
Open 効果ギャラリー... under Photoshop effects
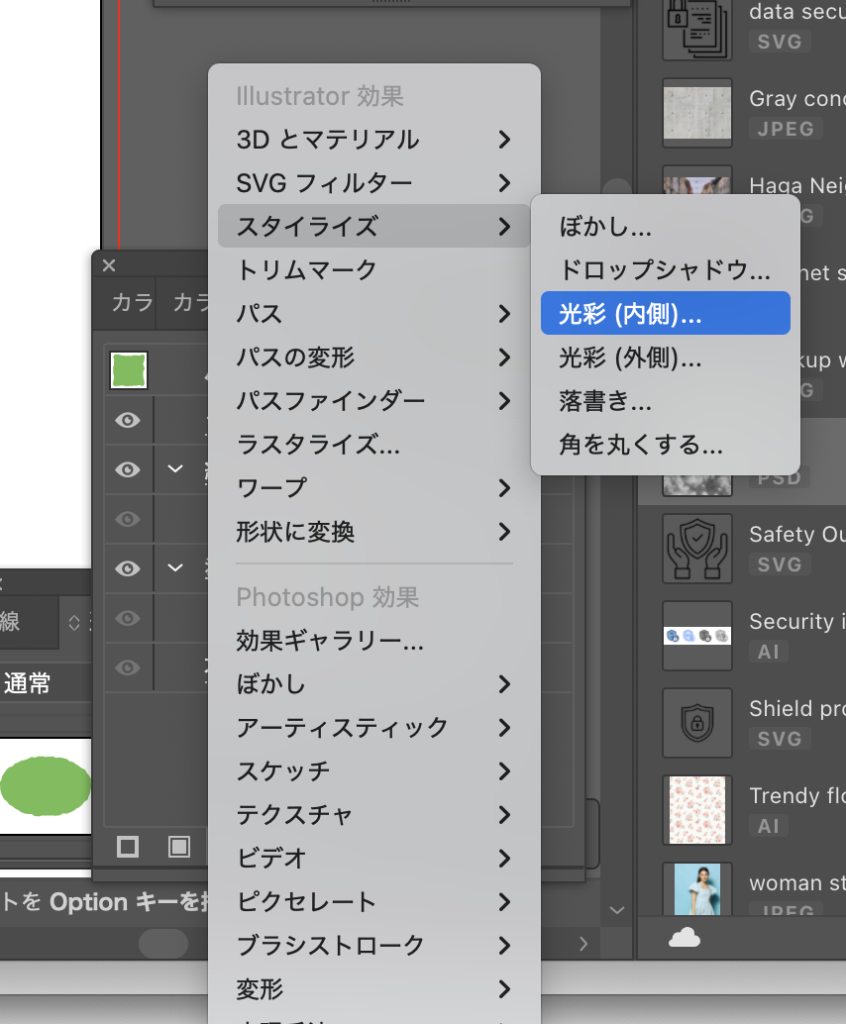coord(330,640)
